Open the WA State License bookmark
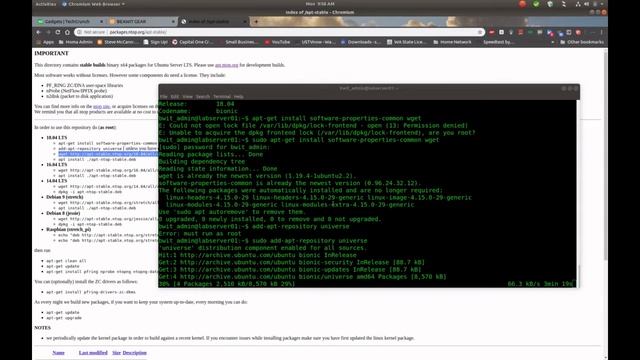The image size is (640, 360). click(x=407, y=42)
